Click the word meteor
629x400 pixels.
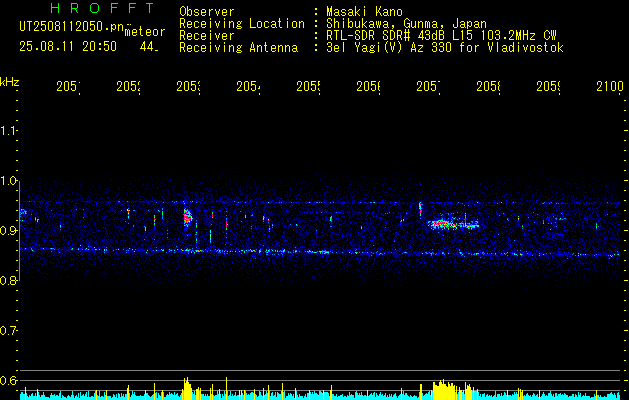tap(144, 32)
